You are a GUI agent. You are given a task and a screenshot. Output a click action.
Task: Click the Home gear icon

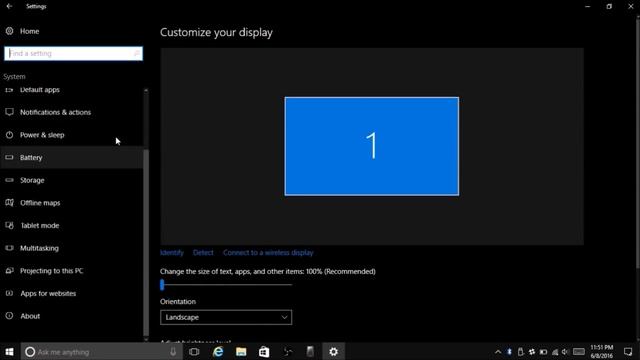pos(9,31)
